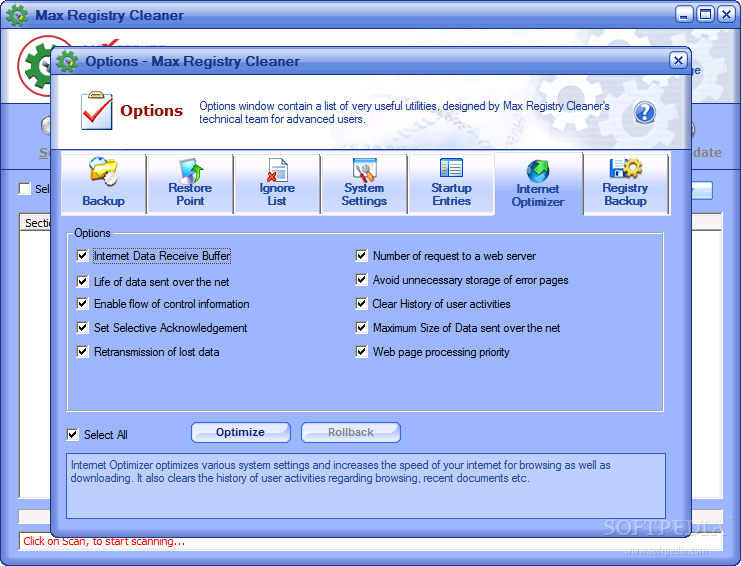The width and height of the screenshot is (741, 566).
Task: Minimize the Max Registry Cleaner main window
Action: point(683,15)
